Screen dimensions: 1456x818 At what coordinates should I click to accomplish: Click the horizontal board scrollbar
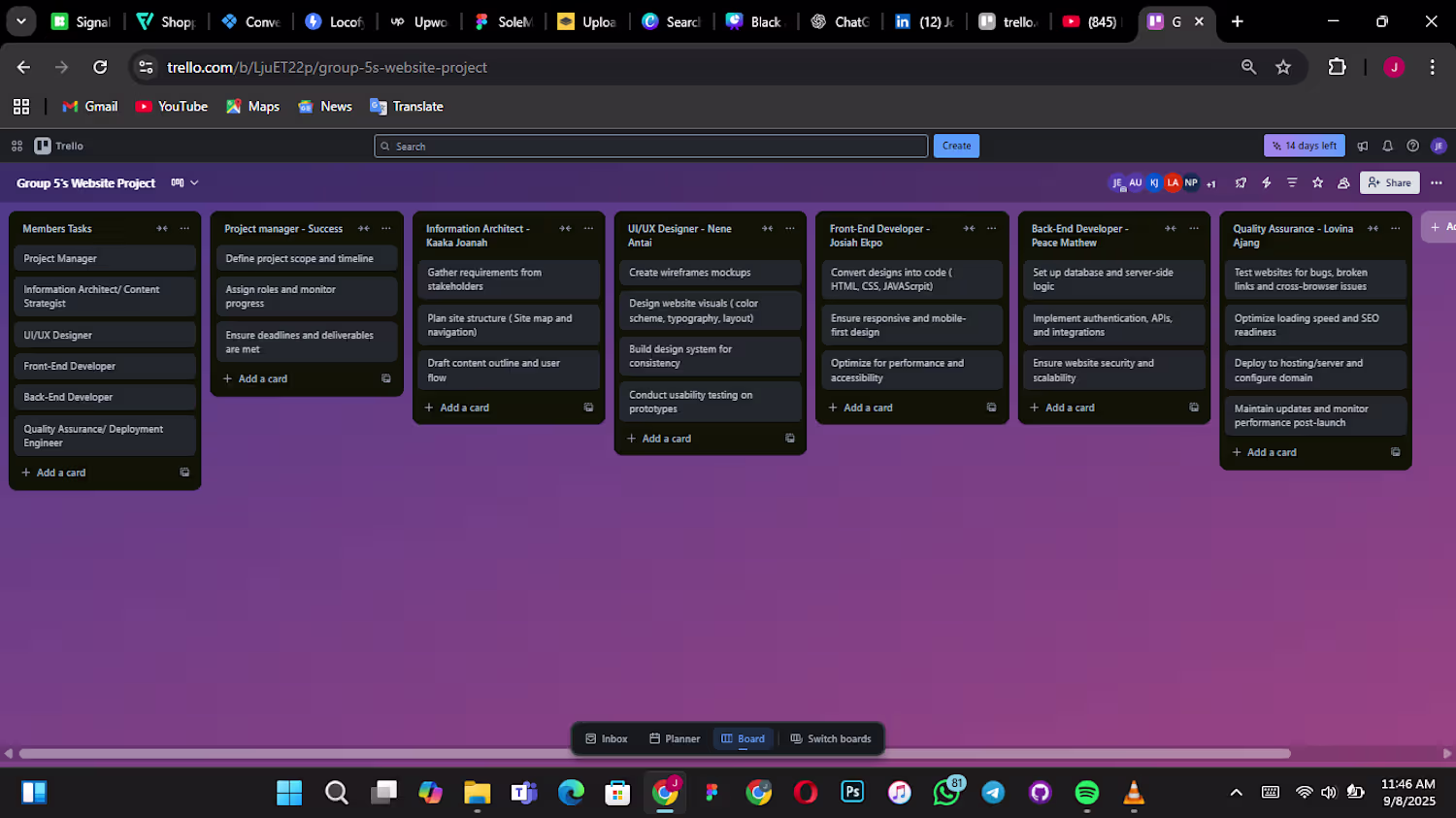[655, 753]
